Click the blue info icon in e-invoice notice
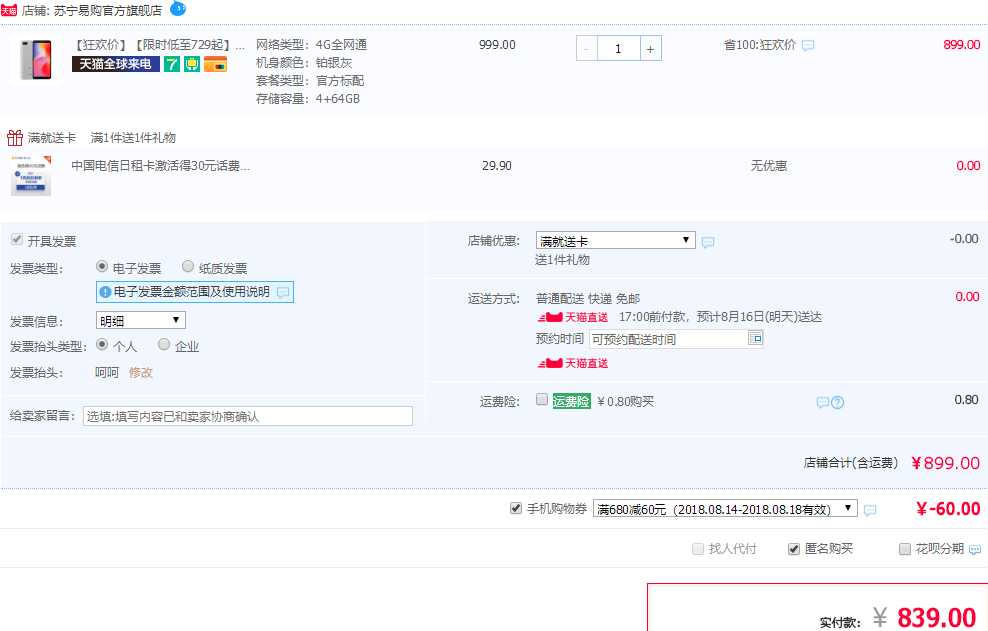 pyautogui.click(x=105, y=292)
